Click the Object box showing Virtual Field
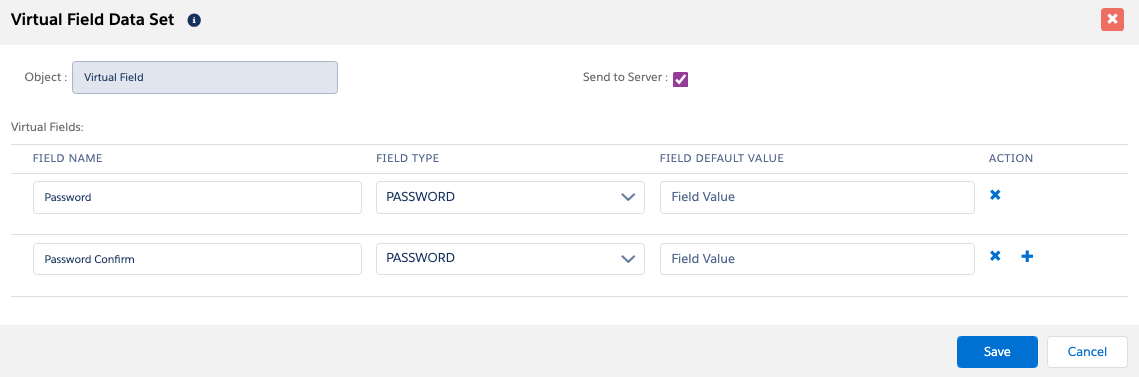Viewport: 1139px width, 377px height. [x=205, y=77]
